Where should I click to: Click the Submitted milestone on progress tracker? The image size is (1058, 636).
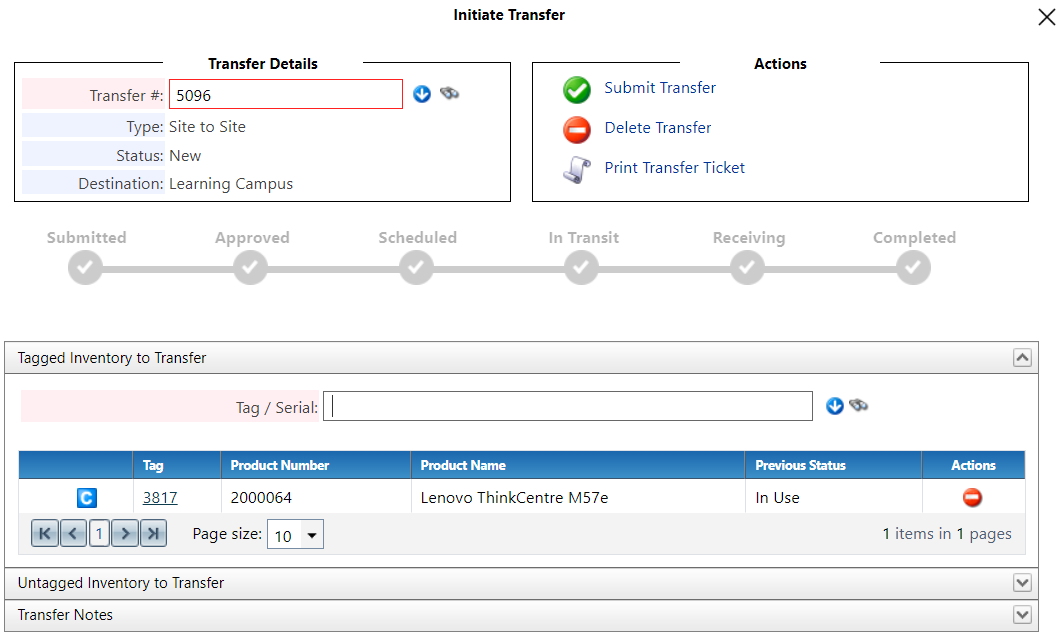coord(85,266)
